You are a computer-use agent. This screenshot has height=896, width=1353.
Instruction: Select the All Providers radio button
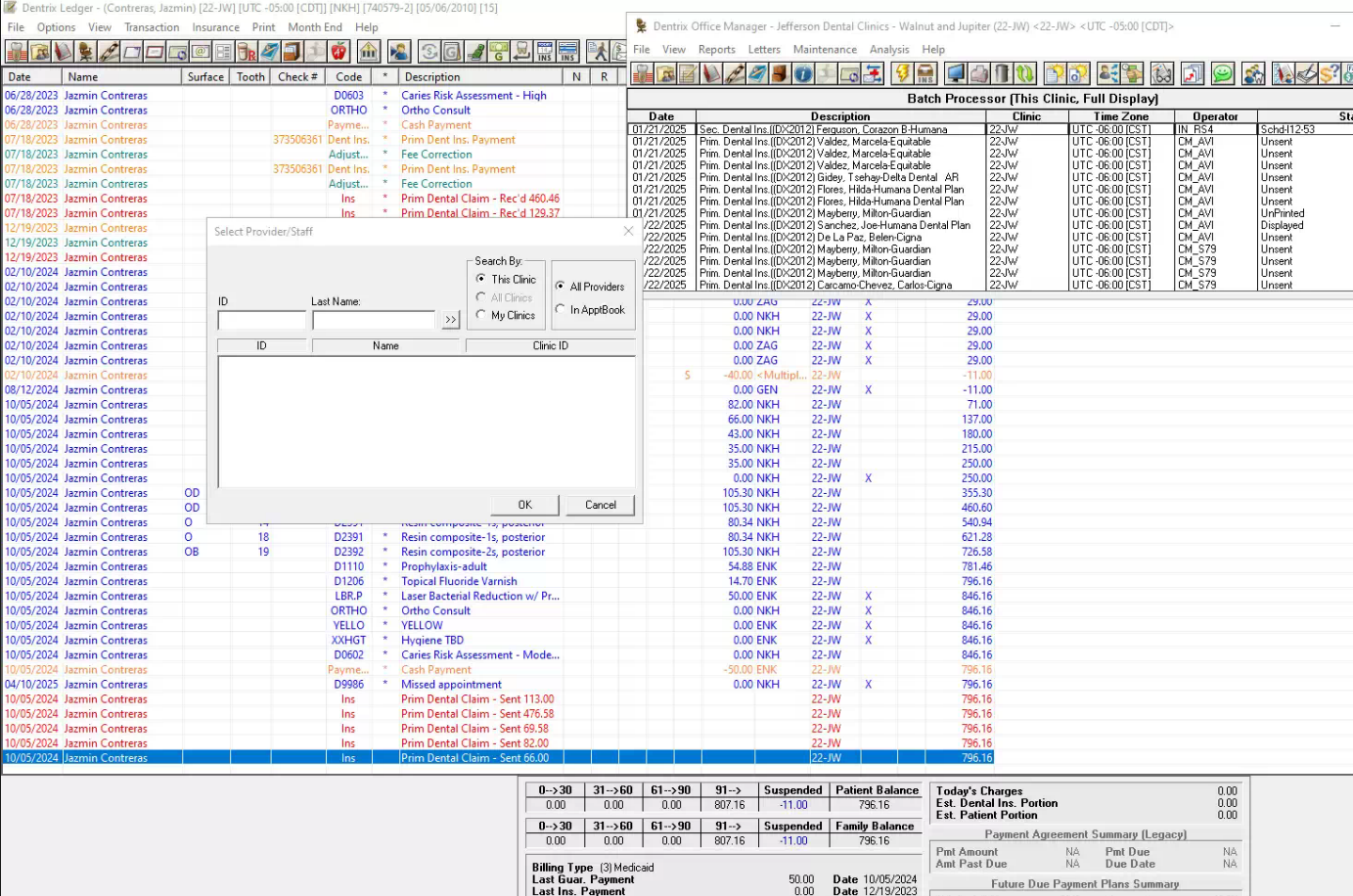pyautogui.click(x=590, y=287)
